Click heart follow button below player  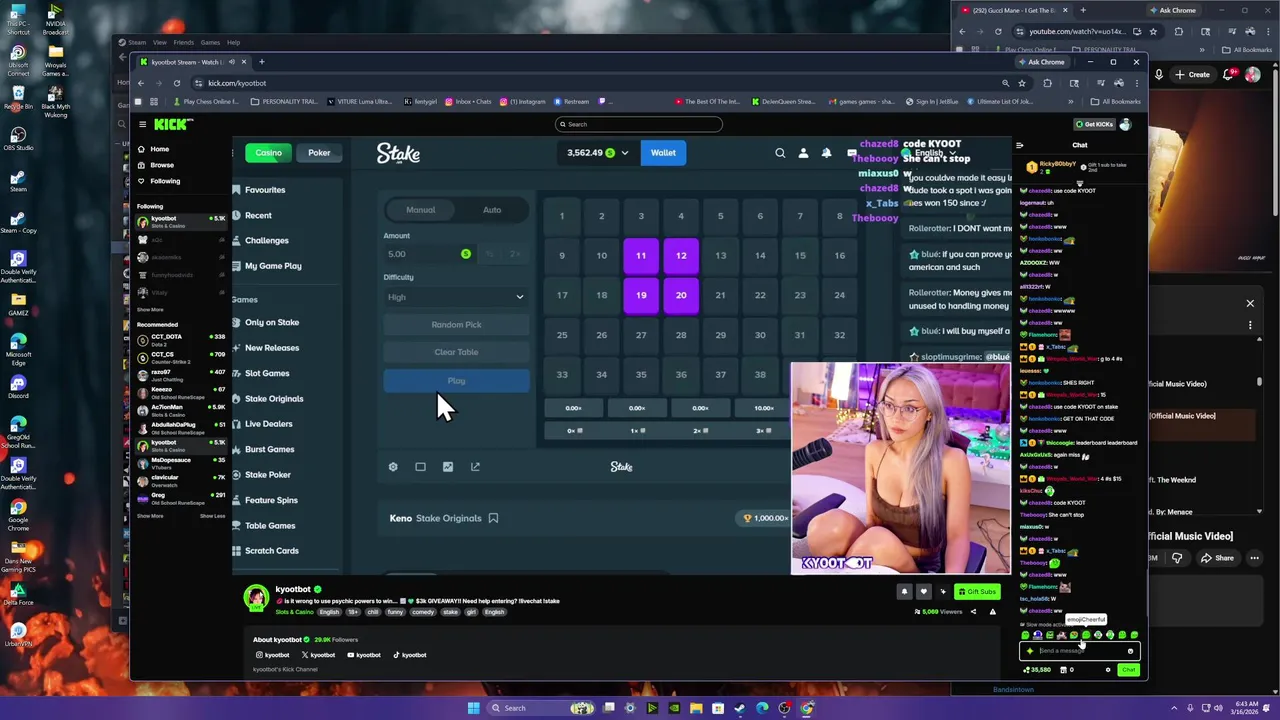[x=924, y=592]
